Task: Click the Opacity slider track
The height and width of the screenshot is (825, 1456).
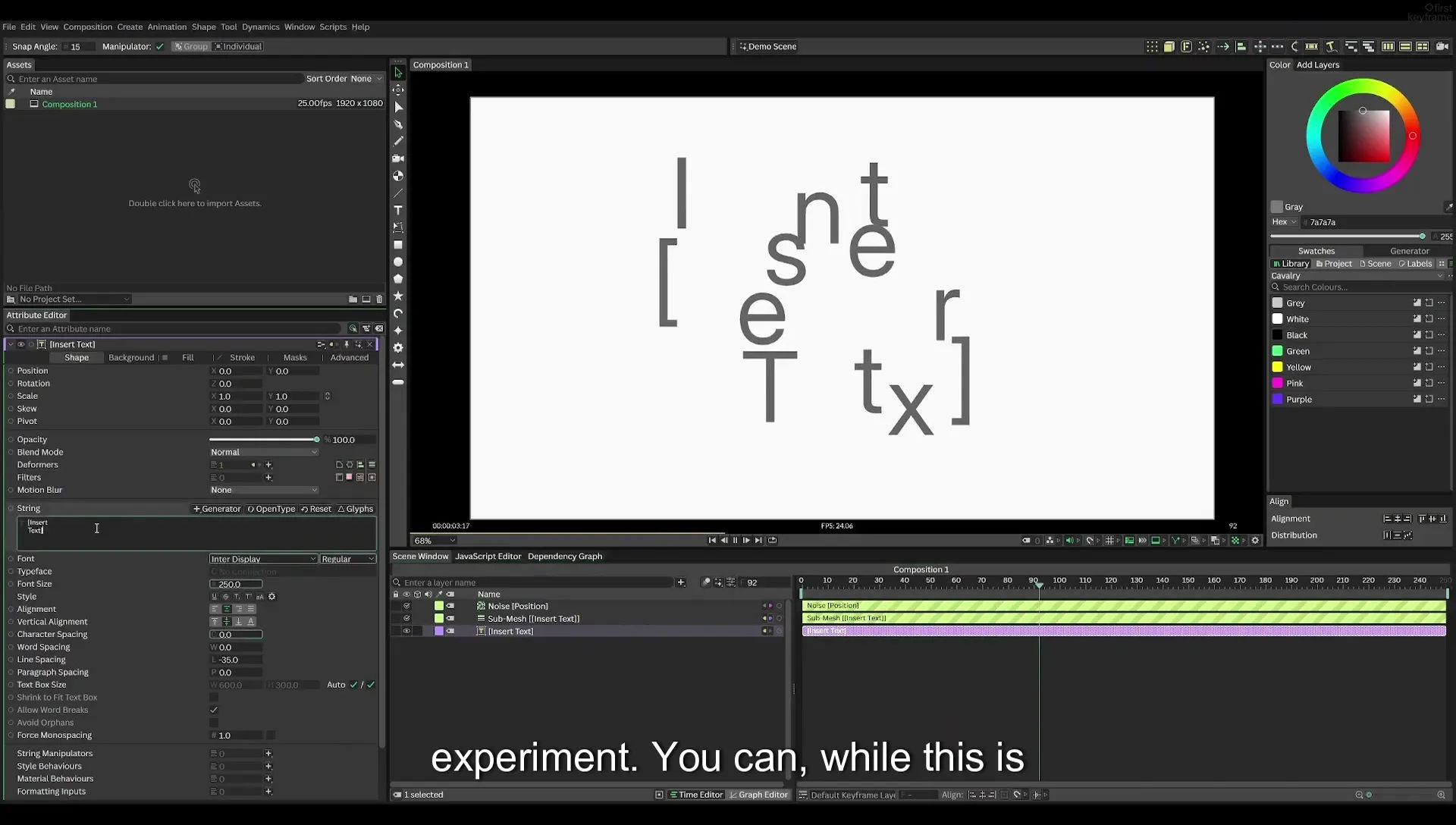Action: click(263, 440)
